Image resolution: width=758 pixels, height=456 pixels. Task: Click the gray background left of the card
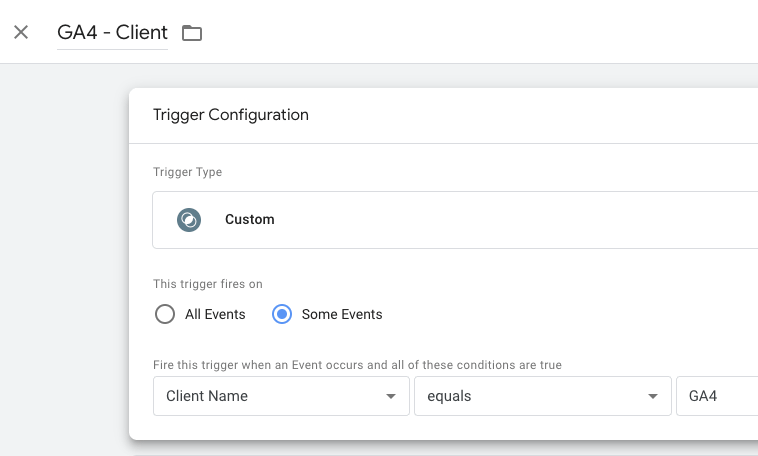click(64, 261)
